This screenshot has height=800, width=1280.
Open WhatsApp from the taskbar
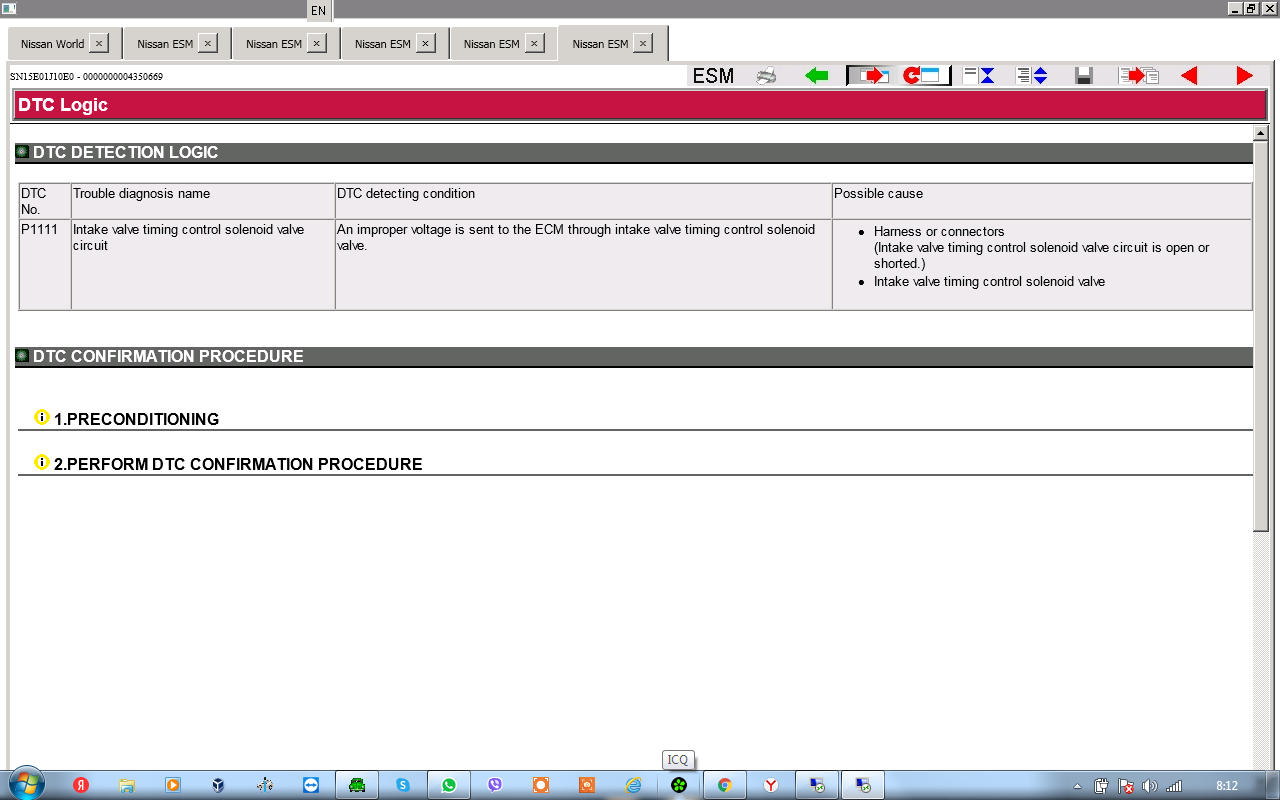449,785
